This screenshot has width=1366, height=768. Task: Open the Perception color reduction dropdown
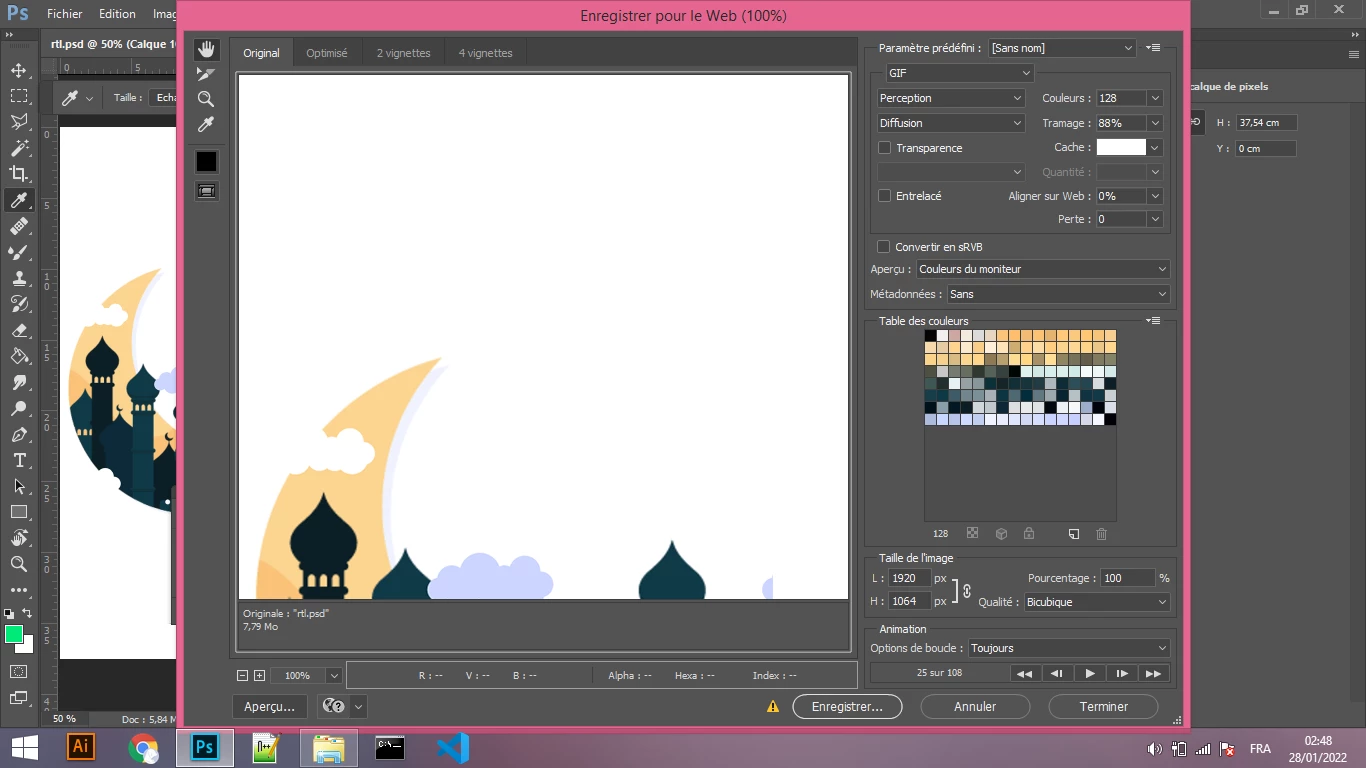[x=951, y=98]
